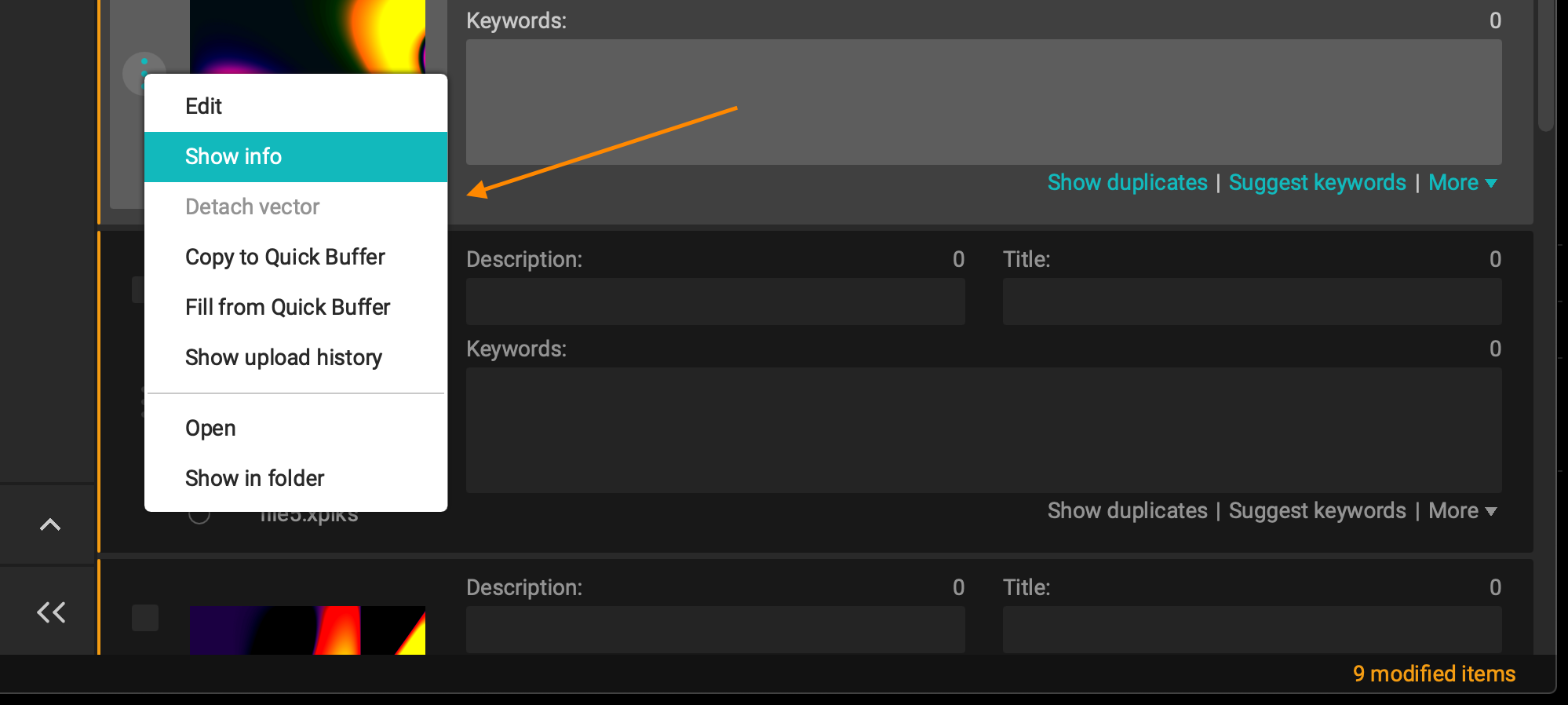
Task: Select Show info in the context menu
Action: (x=233, y=156)
